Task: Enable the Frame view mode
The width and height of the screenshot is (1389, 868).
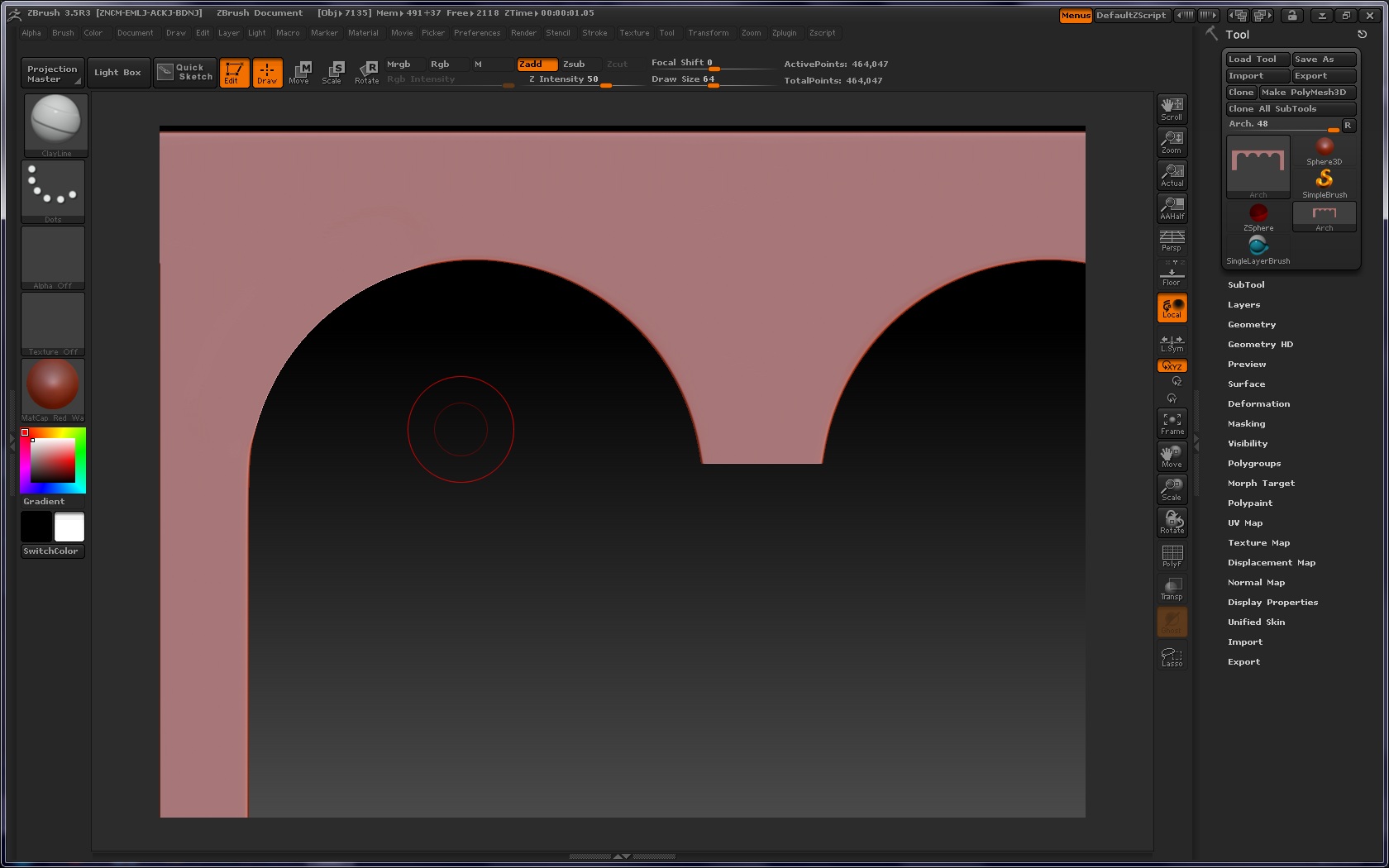Action: click(x=1172, y=423)
